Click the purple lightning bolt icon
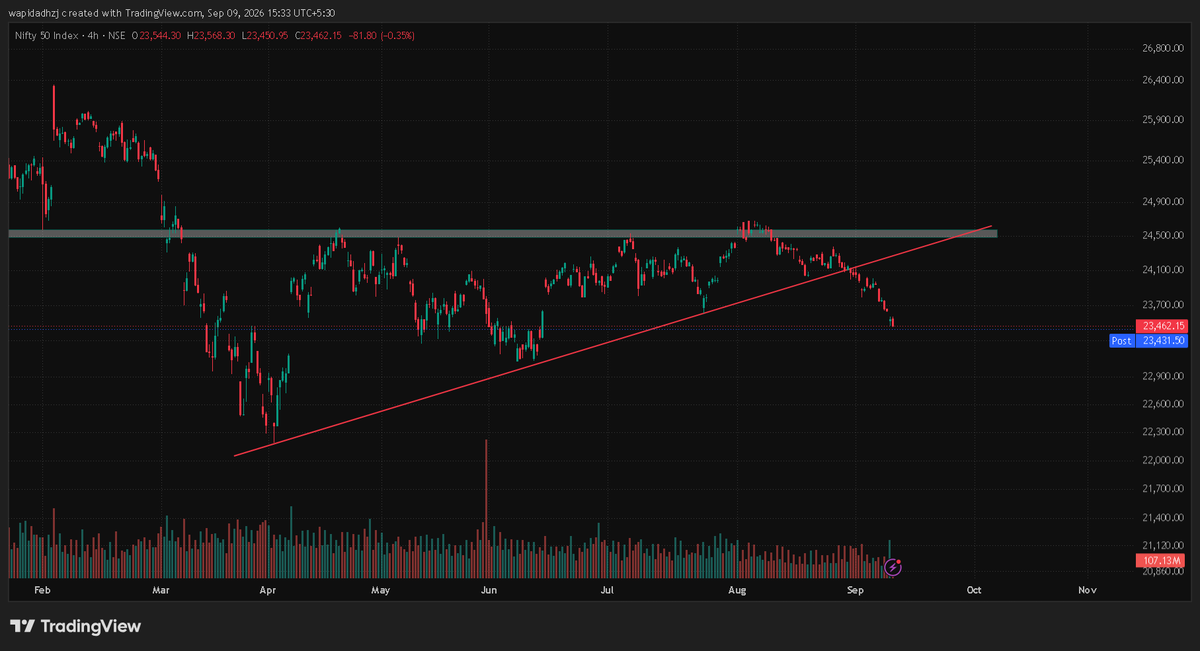Screen dimensions: 1200x651 pyautogui.click(x=894, y=567)
